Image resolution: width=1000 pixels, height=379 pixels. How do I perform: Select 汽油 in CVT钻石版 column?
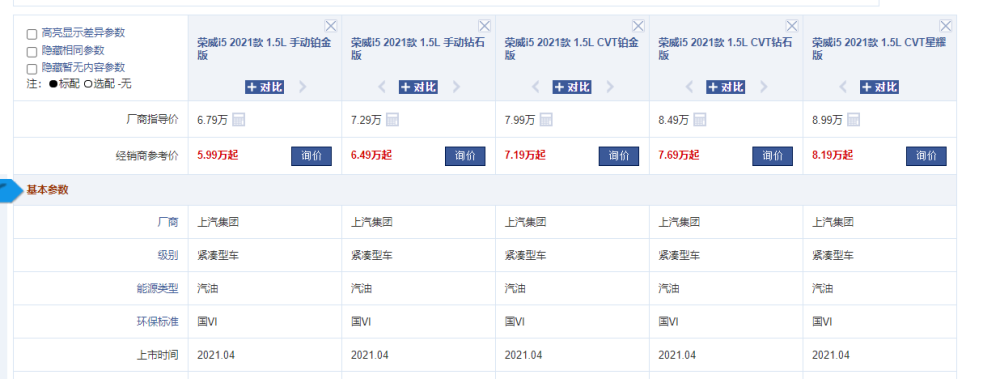click(x=668, y=288)
